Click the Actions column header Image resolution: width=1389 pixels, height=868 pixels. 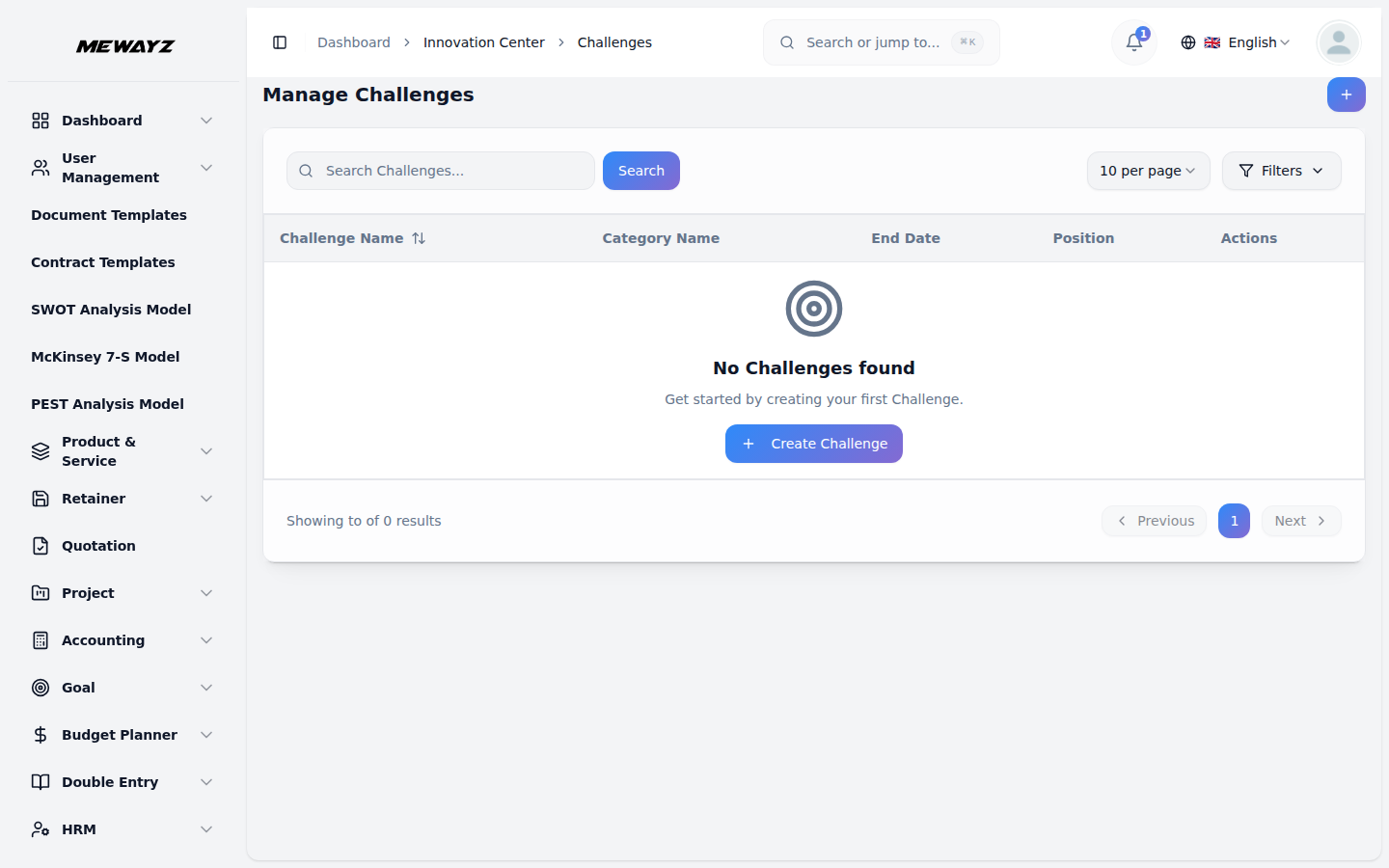point(1249,238)
